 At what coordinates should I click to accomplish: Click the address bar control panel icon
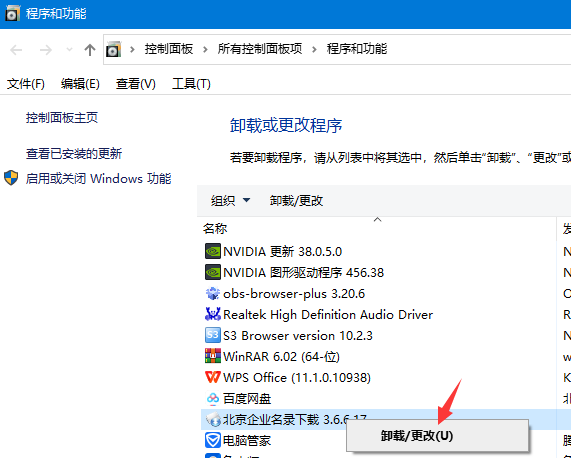tap(113, 50)
